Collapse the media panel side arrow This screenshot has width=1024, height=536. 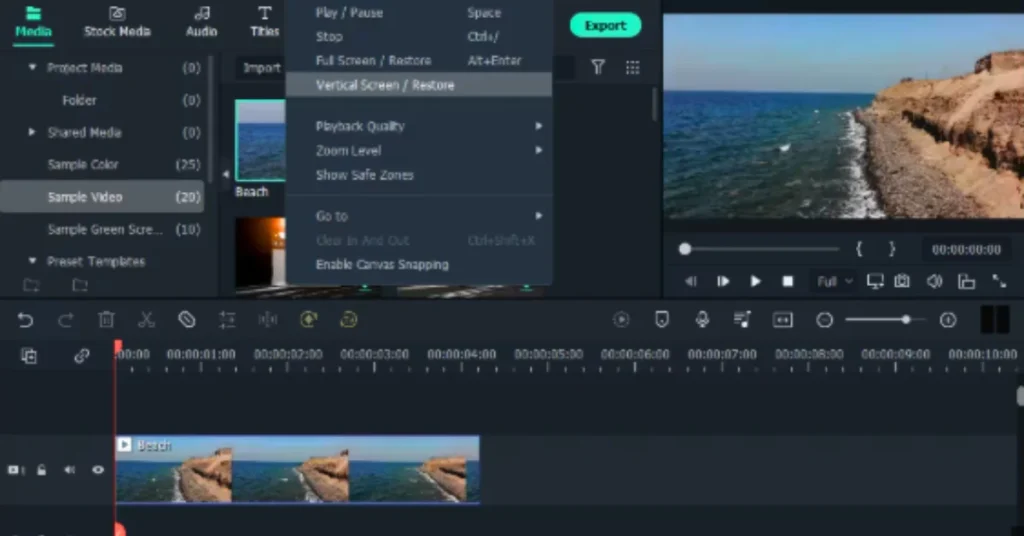225,174
